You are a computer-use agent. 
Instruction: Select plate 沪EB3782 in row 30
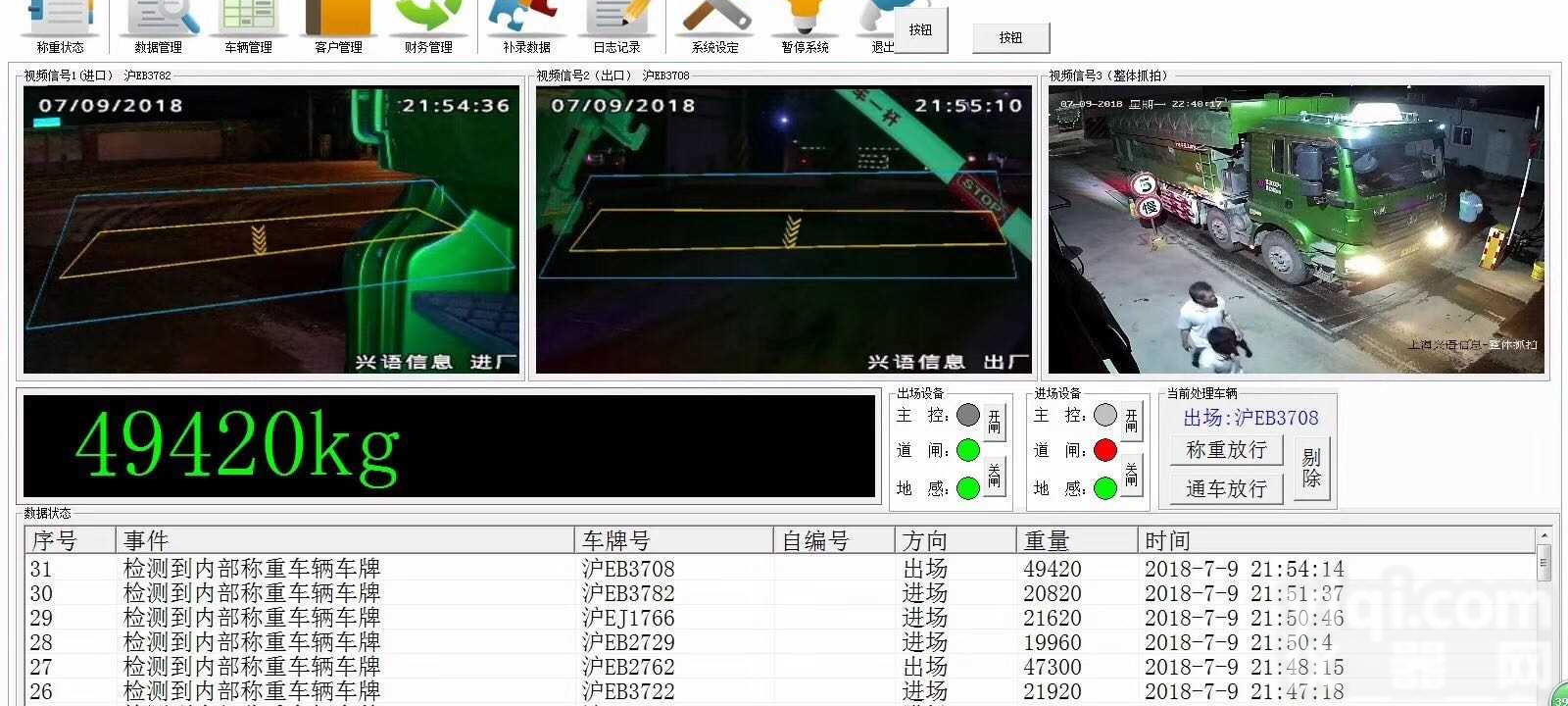tap(627, 593)
